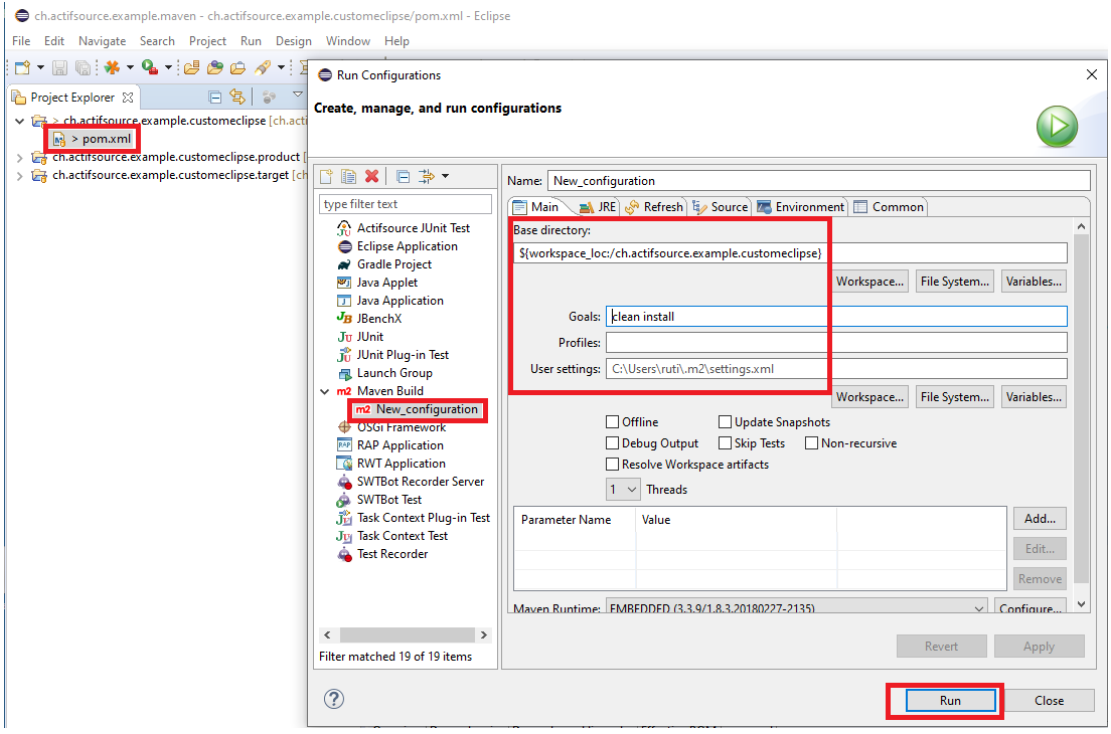Expand the customeclipse.product project
Image resolution: width=1111 pixels, height=734 pixels.
(x=20, y=157)
